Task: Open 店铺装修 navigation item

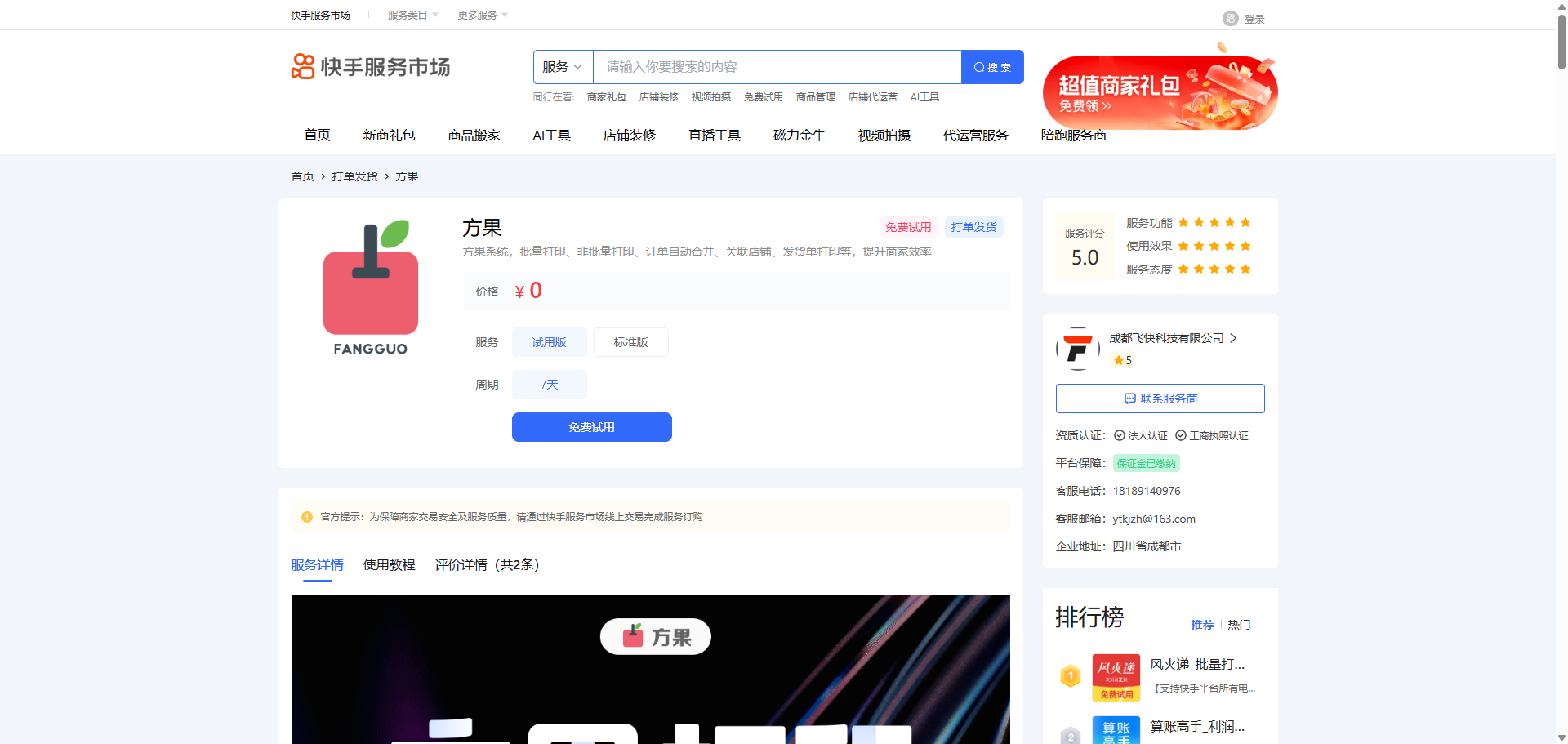Action: point(630,136)
